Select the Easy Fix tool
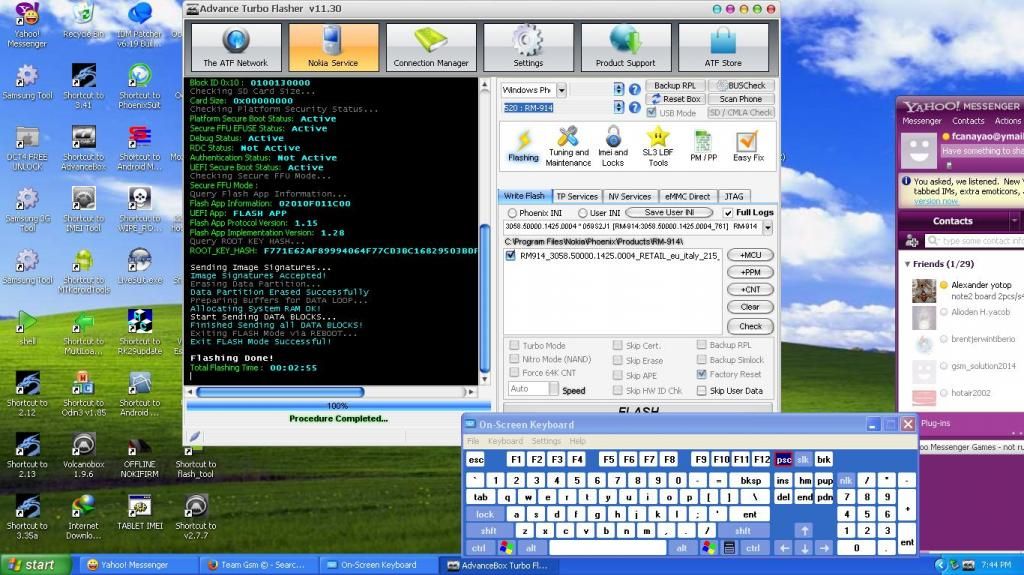This screenshot has height=575, width=1024. (748, 146)
